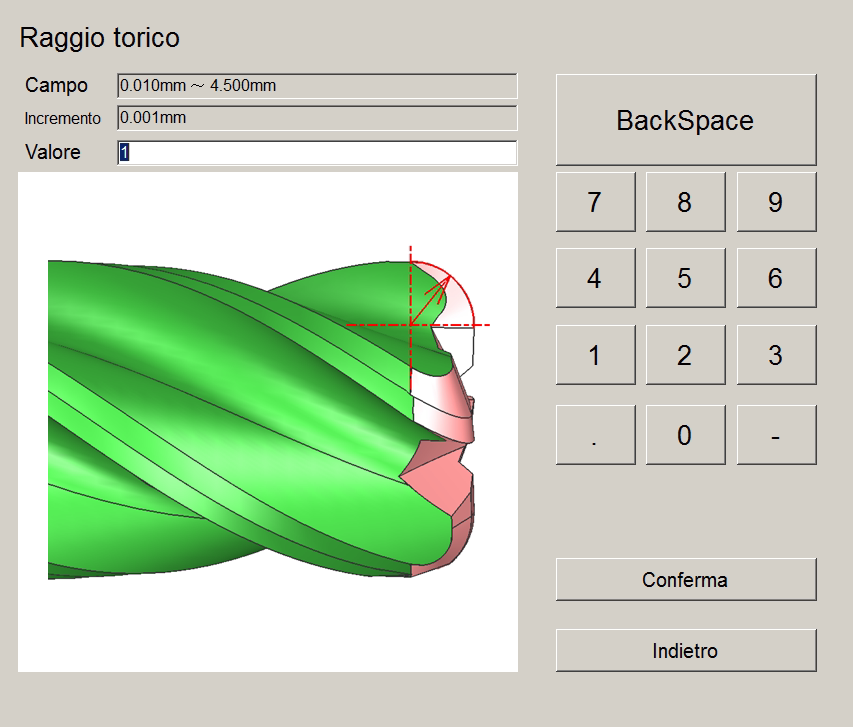Tap the decimal point key
The image size is (853, 727).
point(596,435)
